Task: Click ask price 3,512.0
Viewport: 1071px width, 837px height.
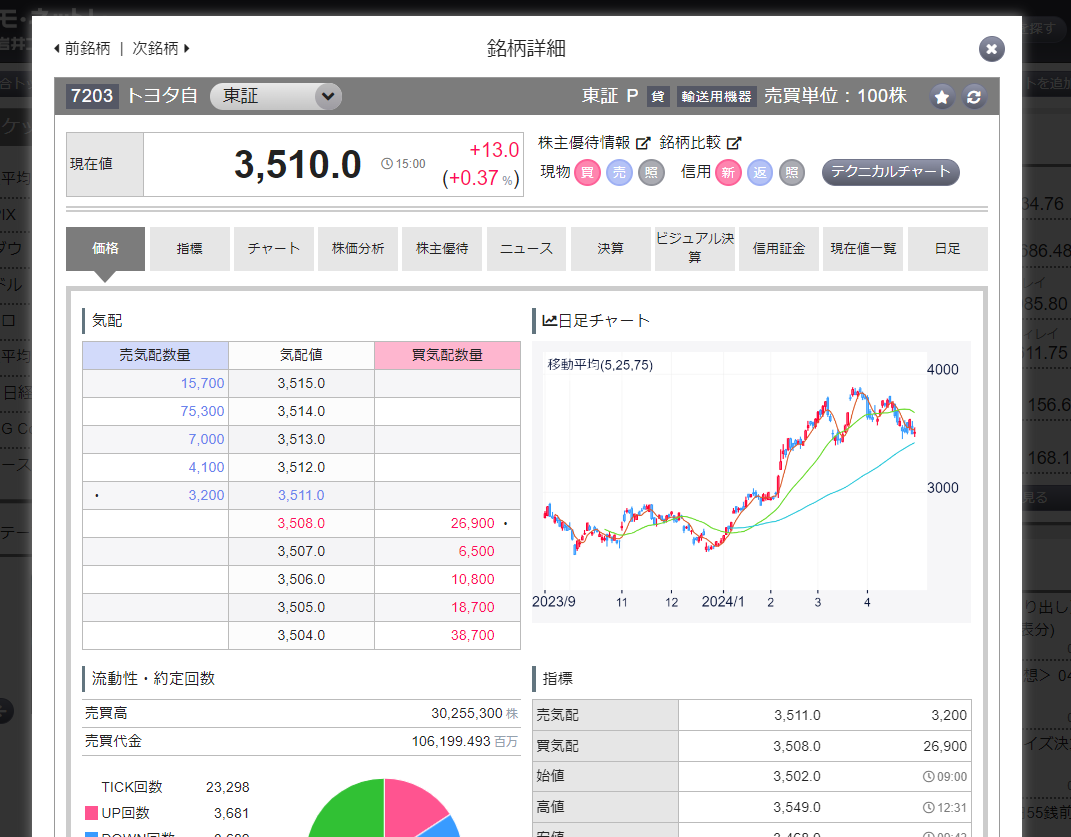Action: [x=301, y=467]
